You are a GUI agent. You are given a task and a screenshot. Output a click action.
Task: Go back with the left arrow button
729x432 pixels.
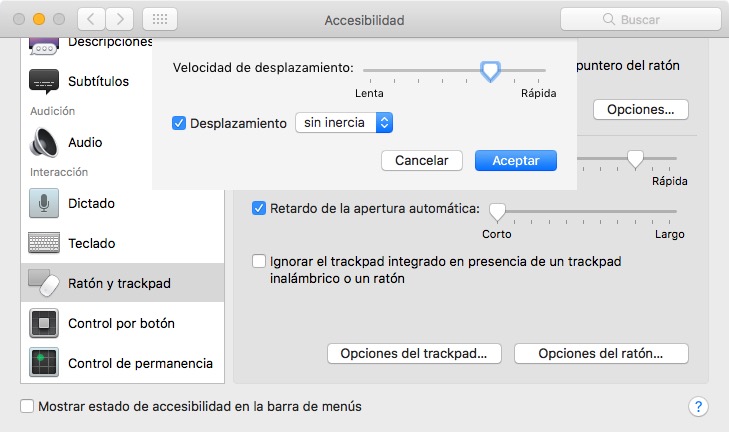91,19
